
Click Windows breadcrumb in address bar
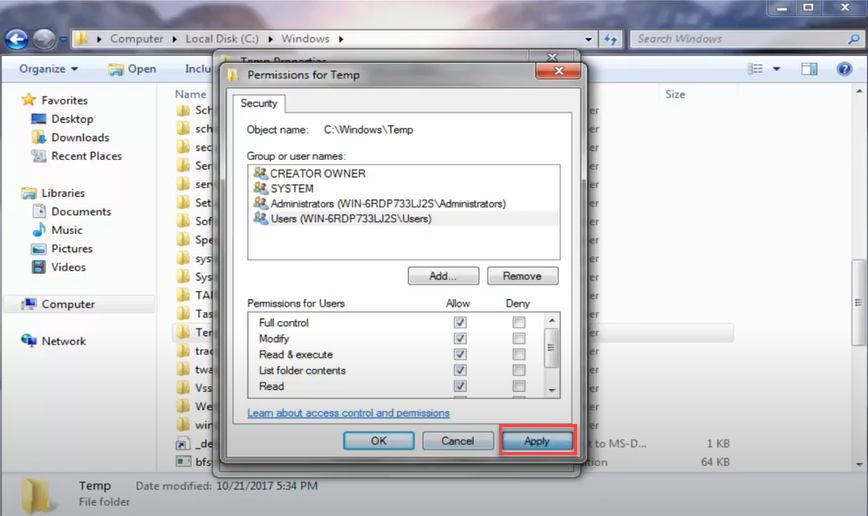(x=305, y=39)
